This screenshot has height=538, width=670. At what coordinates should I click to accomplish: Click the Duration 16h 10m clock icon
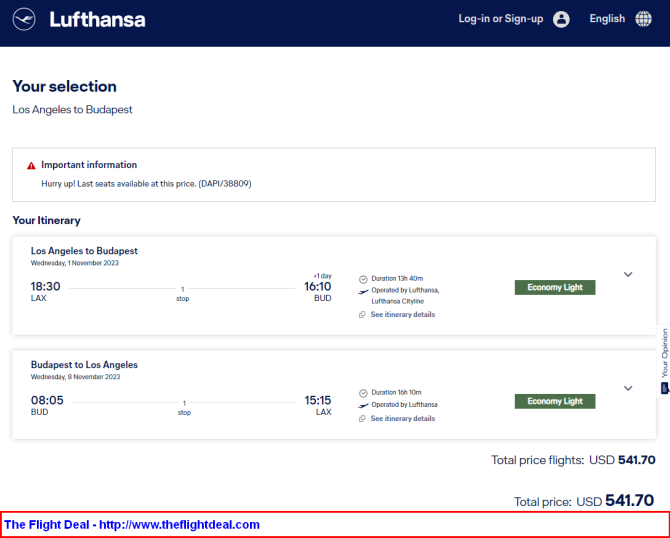pos(363,393)
